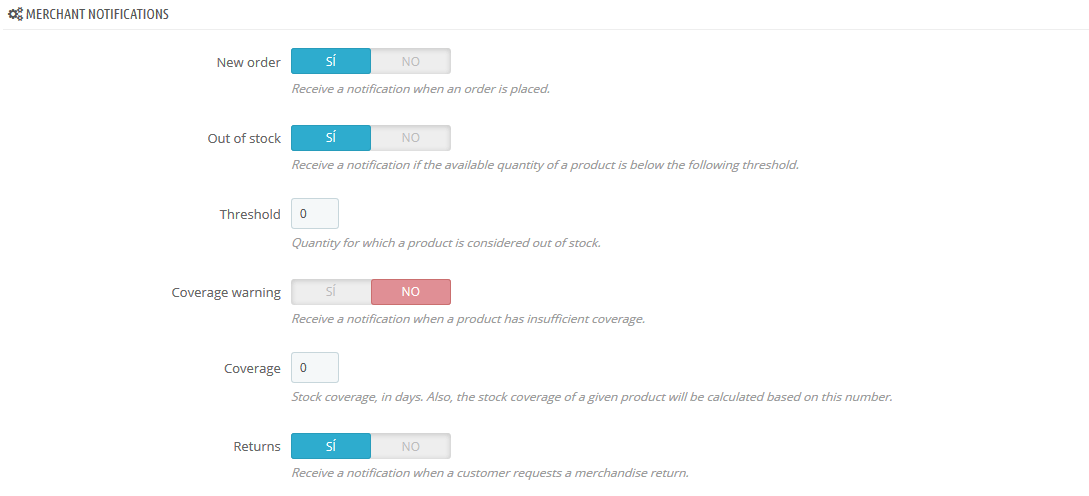The height and width of the screenshot is (496, 1089).
Task: Click the Out of stock label
Action: [244, 138]
